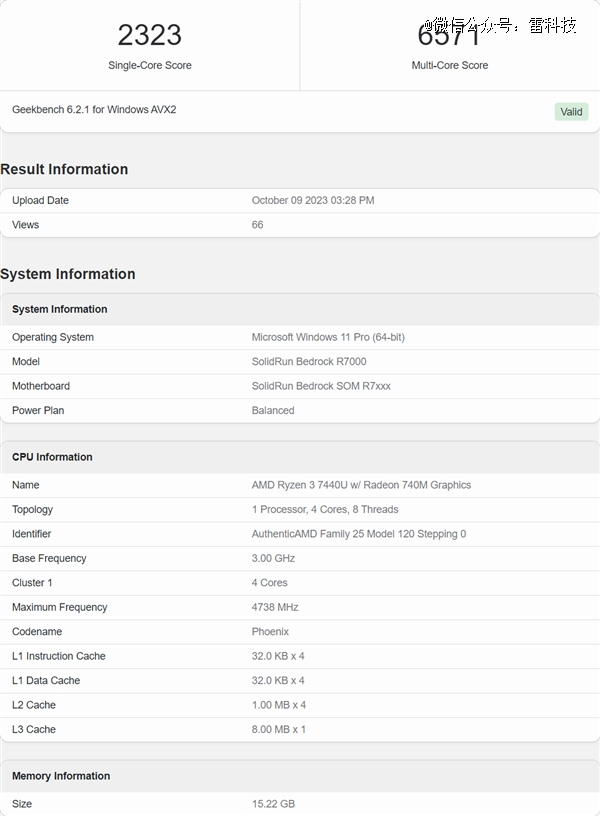Click the Maximum Frequency 4738 MHz value
This screenshot has height=816, width=600.
(277, 607)
